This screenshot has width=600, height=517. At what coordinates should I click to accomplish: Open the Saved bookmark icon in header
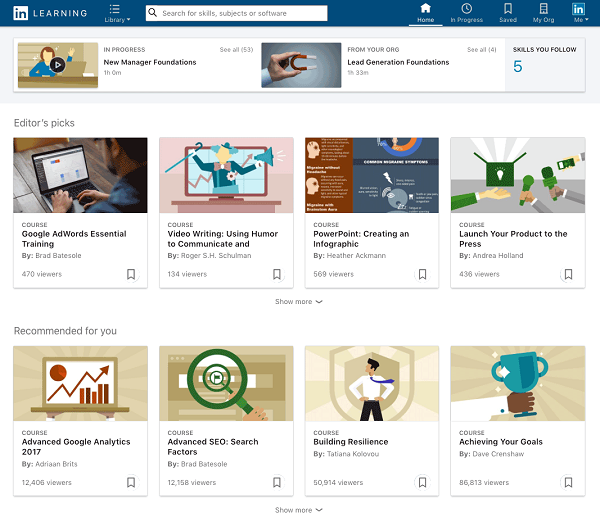point(508,9)
